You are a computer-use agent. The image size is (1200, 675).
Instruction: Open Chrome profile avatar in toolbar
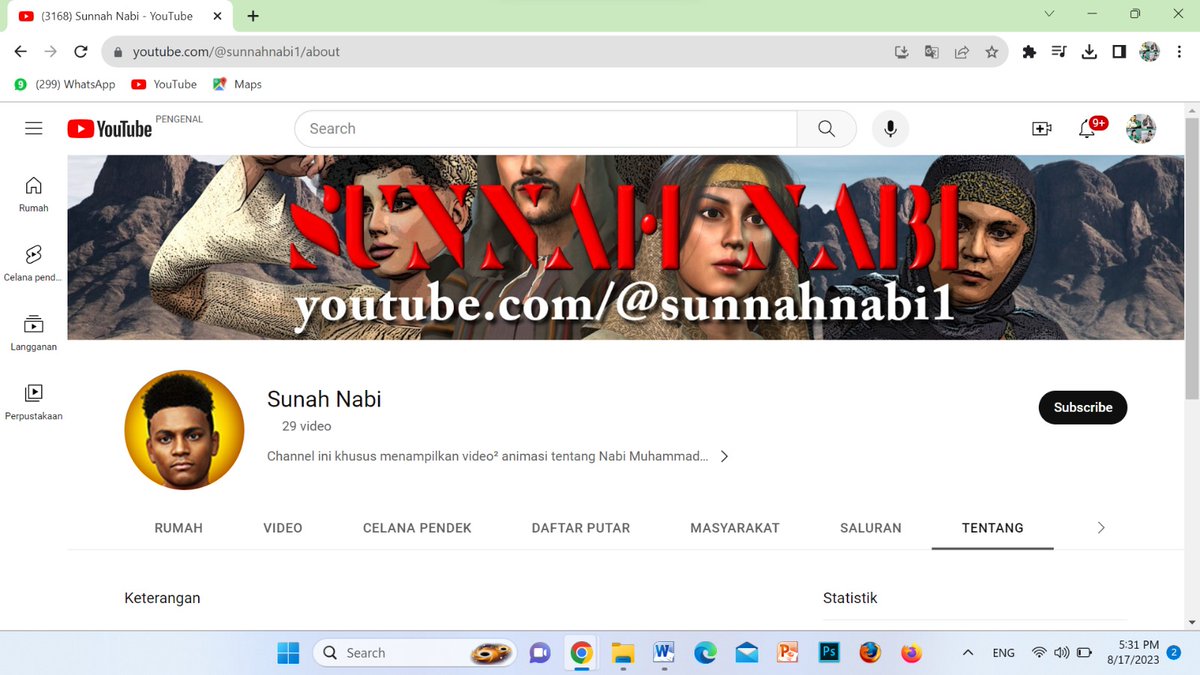click(x=1149, y=52)
